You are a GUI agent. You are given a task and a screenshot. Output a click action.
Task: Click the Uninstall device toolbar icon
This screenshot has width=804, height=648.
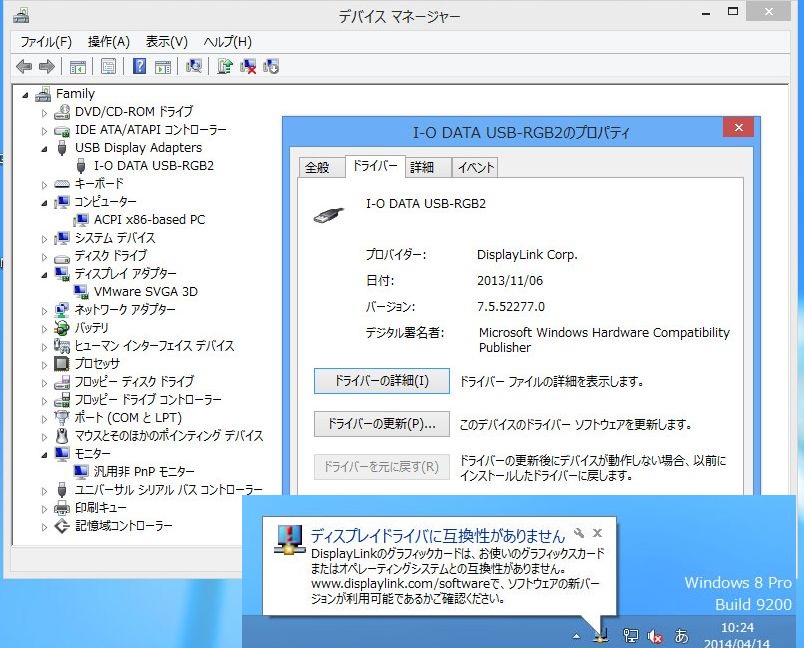point(248,67)
